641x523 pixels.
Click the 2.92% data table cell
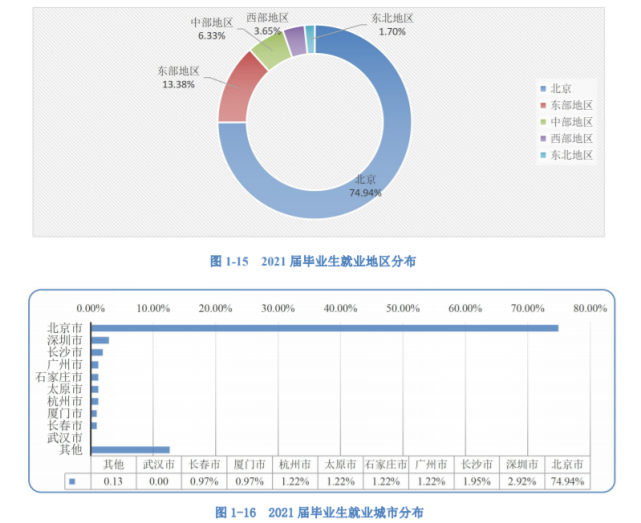pyautogui.click(x=522, y=481)
